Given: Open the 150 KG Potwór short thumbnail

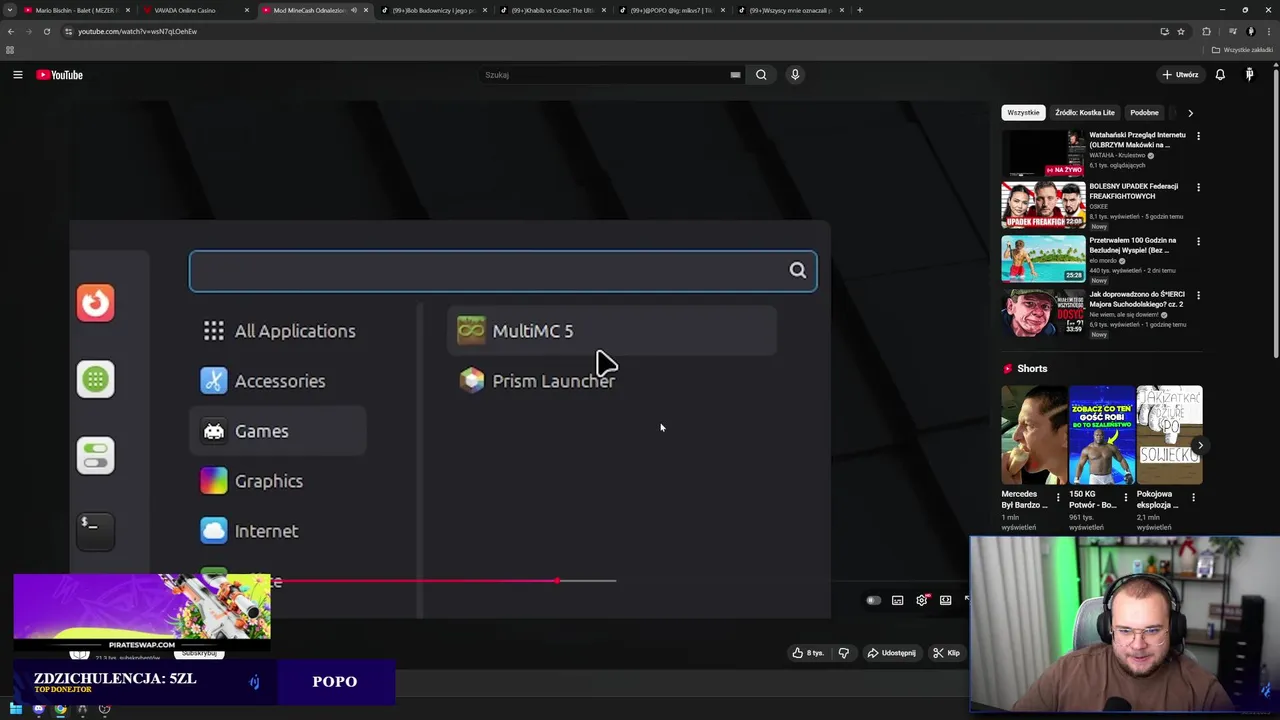Looking at the screenshot, I should click(1101, 435).
